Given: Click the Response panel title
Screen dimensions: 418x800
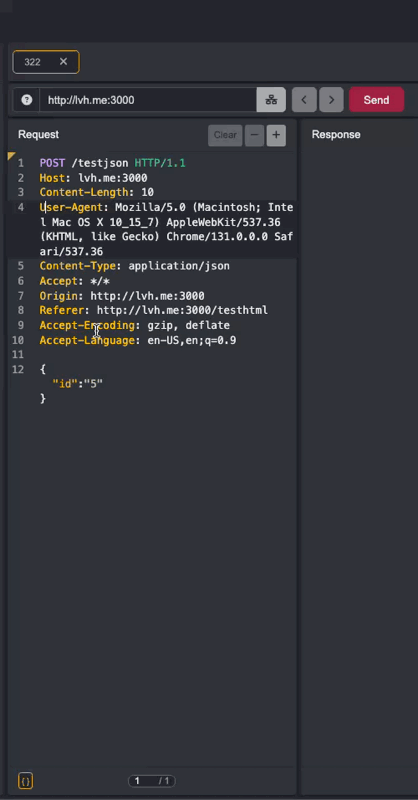Looking at the screenshot, I should click(x=336, y=135).
